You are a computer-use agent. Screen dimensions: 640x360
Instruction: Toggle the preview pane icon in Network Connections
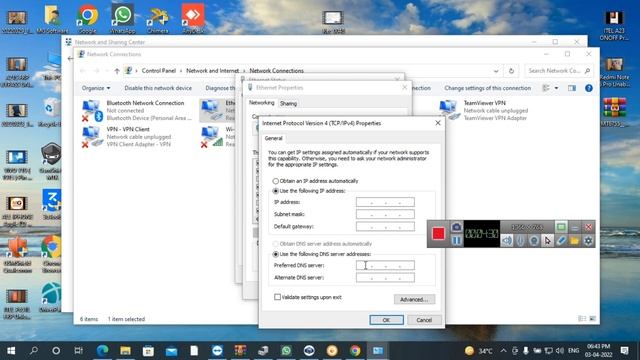[572, 88]
